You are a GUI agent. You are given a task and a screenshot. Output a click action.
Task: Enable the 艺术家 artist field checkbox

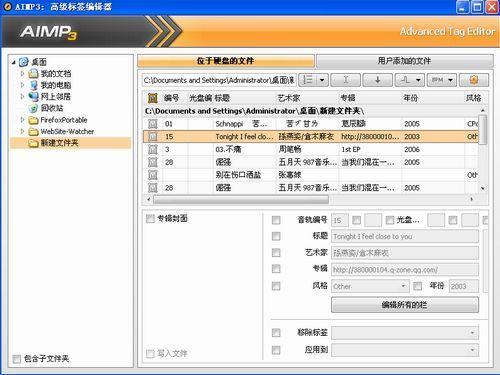(276, 253)
